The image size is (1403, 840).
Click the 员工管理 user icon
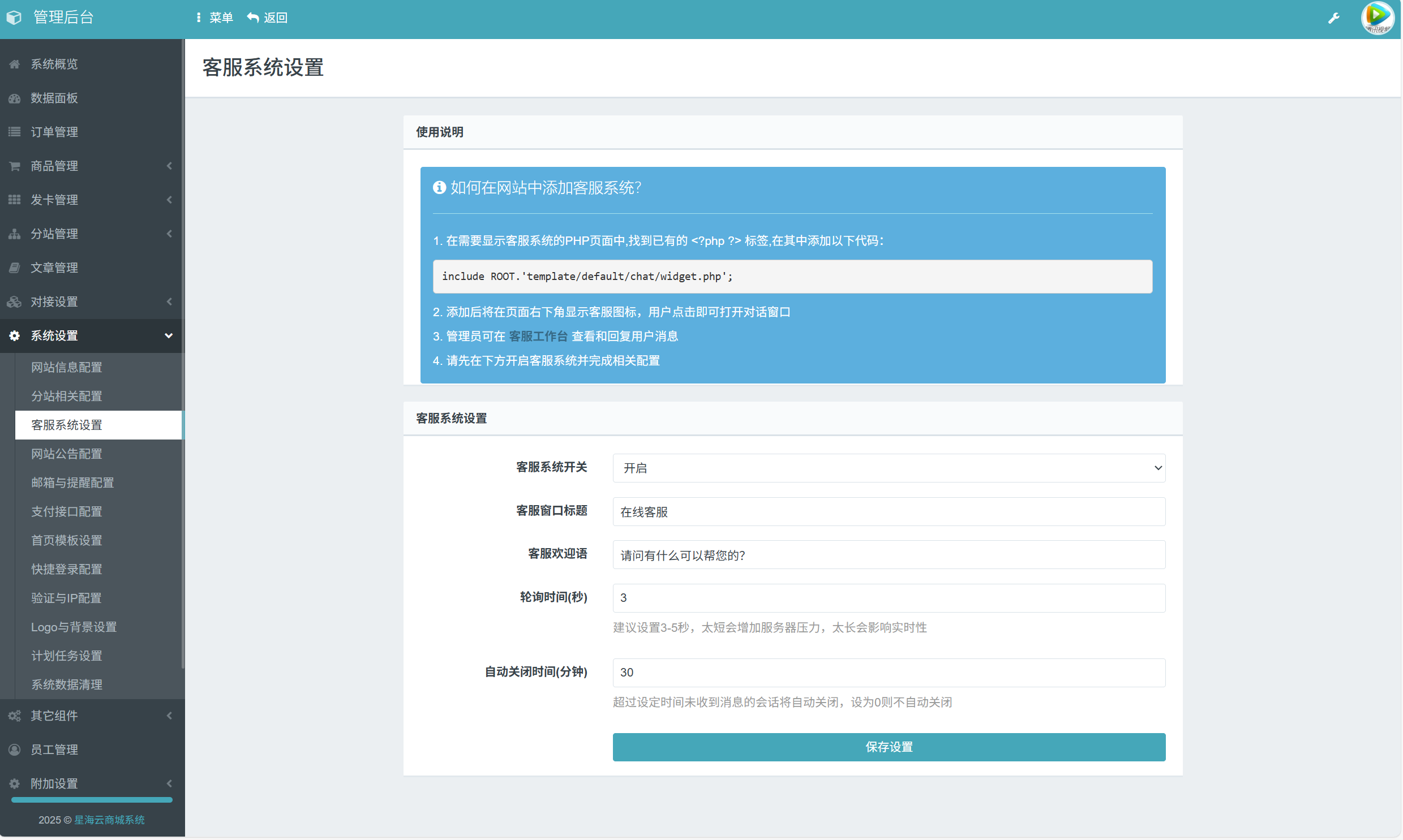[x=15, y=749]
